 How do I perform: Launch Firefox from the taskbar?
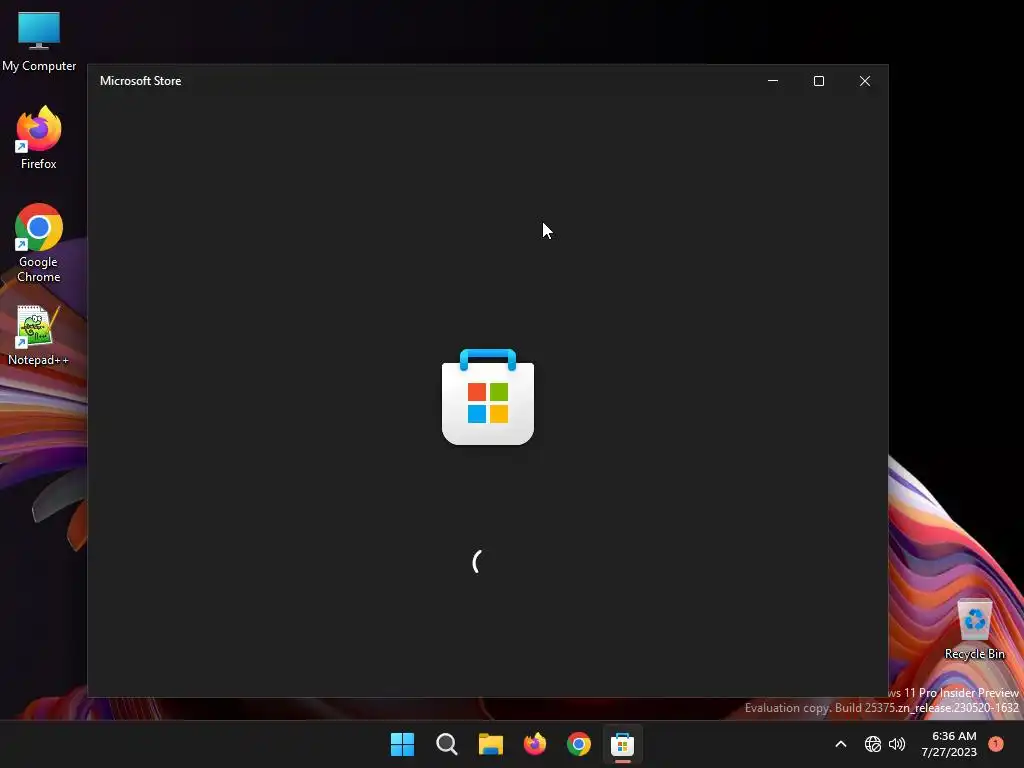pyautogui.click(x=535, y=744)
